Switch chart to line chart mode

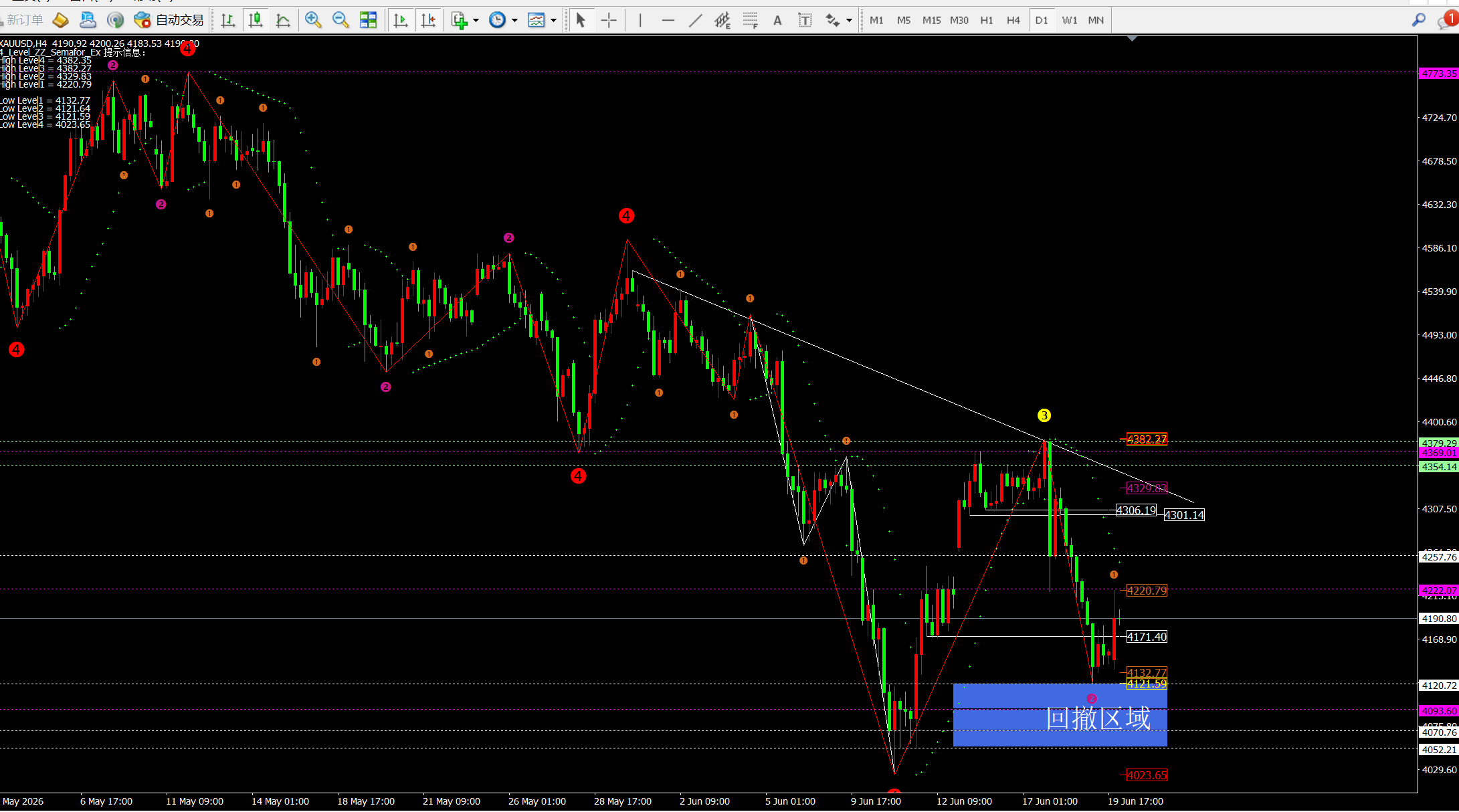coord(282,20)
